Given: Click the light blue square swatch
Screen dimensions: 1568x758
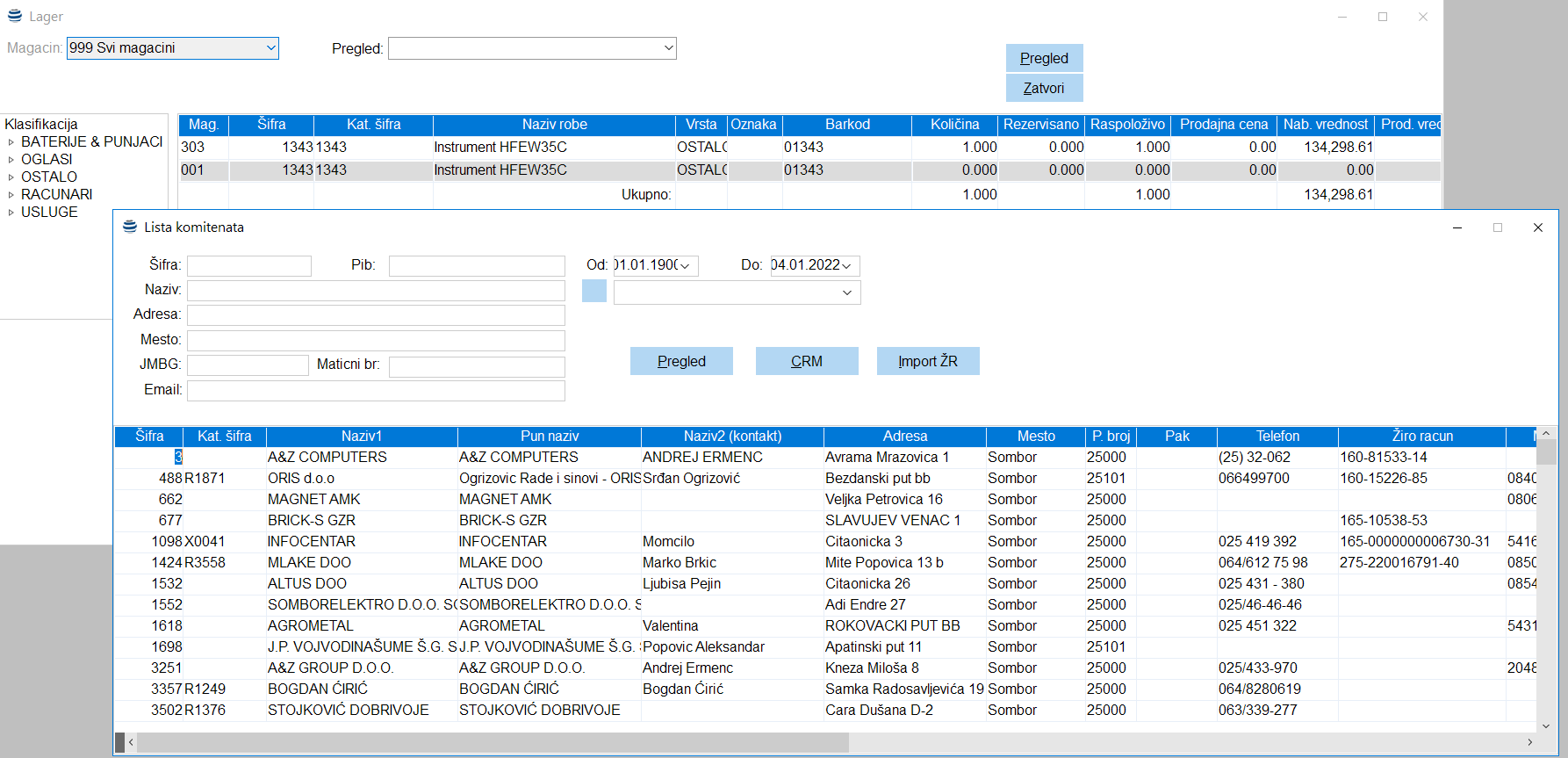Looking at the screenshot, I should [594, 291].
